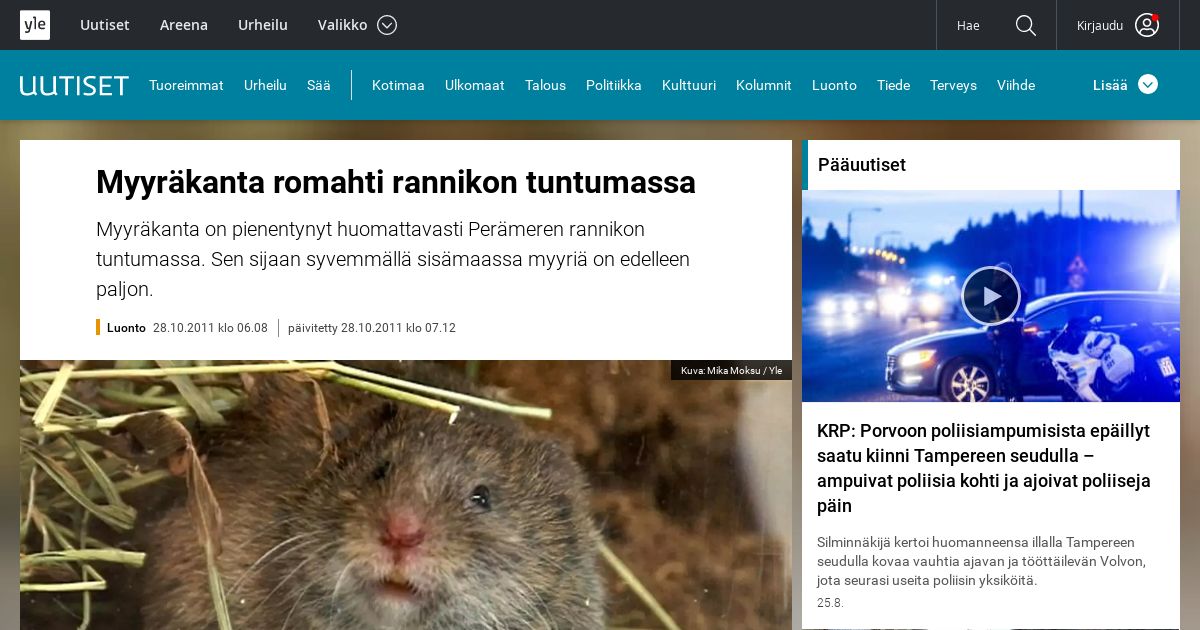Play the Pääuutiset police video
The image size is (1200, 630).
[991, 296]
